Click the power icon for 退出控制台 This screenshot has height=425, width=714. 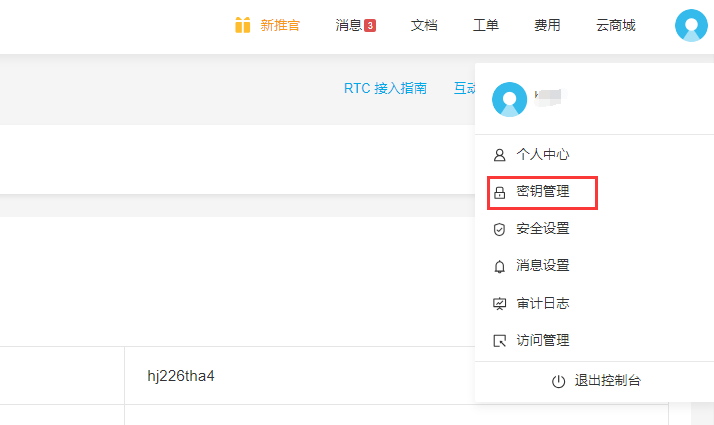(x=558, y=381)
